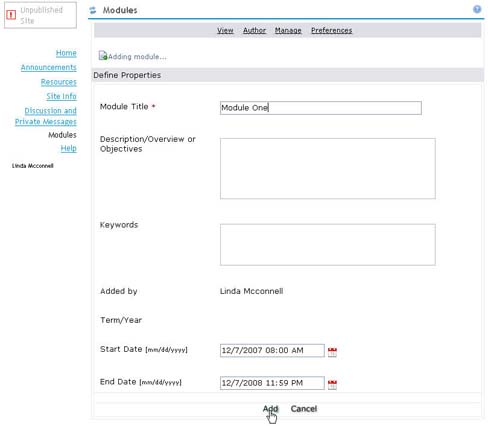488x426 pixels.
Task: Click in the Module Title field
Action: pyautogui.click(x=321, y=108)
